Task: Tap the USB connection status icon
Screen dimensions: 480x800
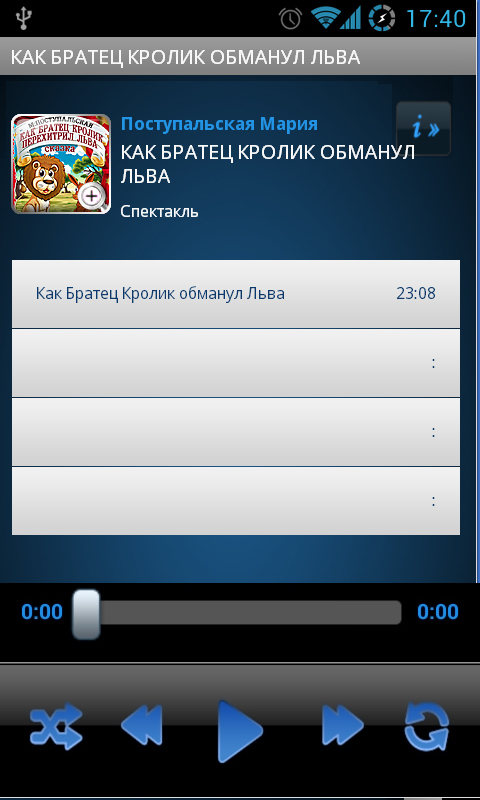Action: click(23, 19)
